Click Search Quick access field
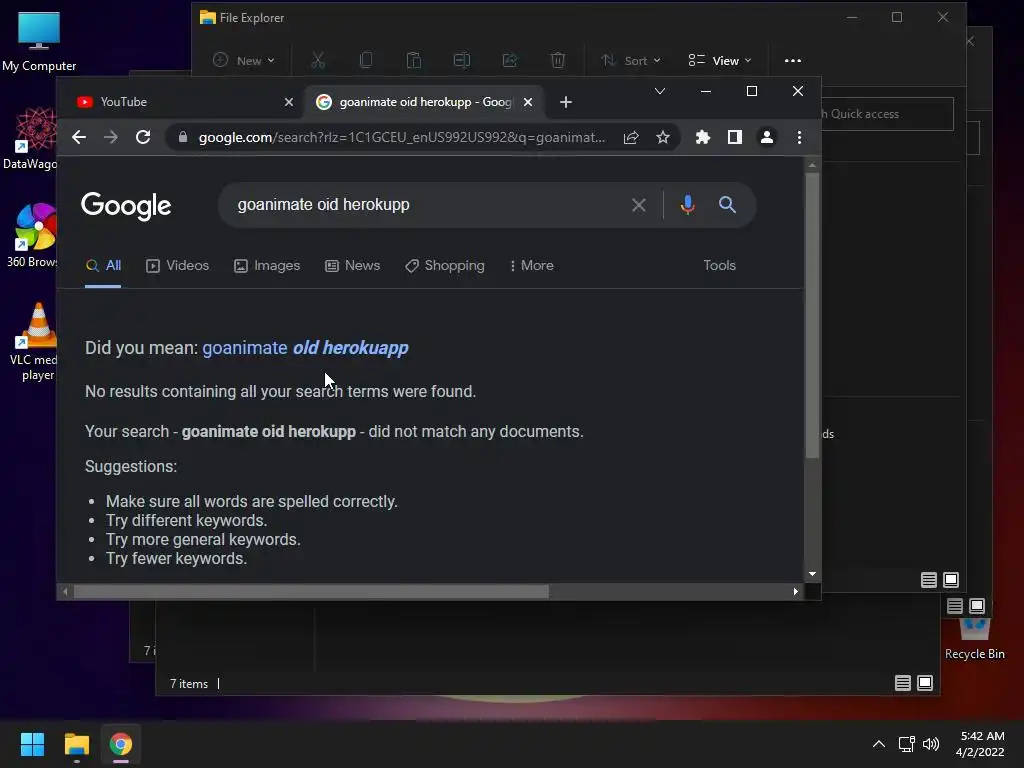 click(x=886, y=114)
